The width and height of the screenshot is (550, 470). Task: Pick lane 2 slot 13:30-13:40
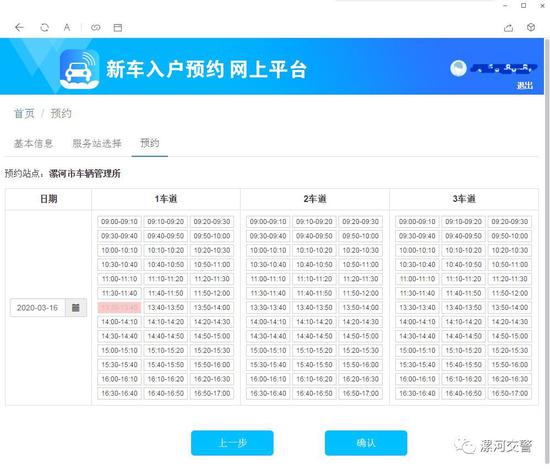pos(268,308)
